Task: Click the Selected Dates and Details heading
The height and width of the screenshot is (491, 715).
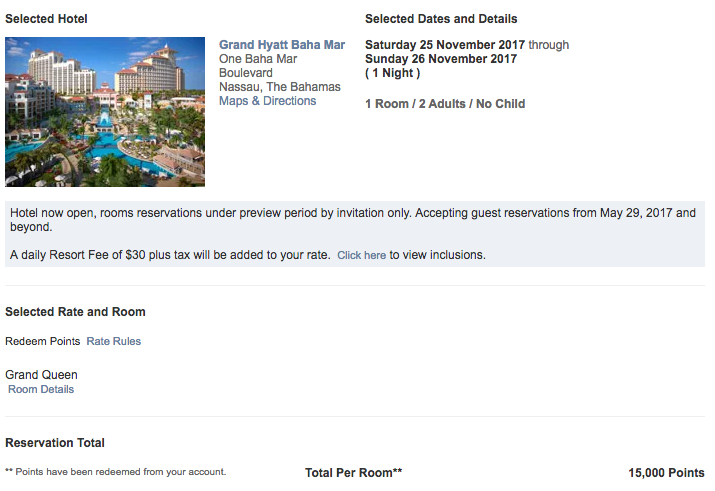Action: [x=441, y=19]
